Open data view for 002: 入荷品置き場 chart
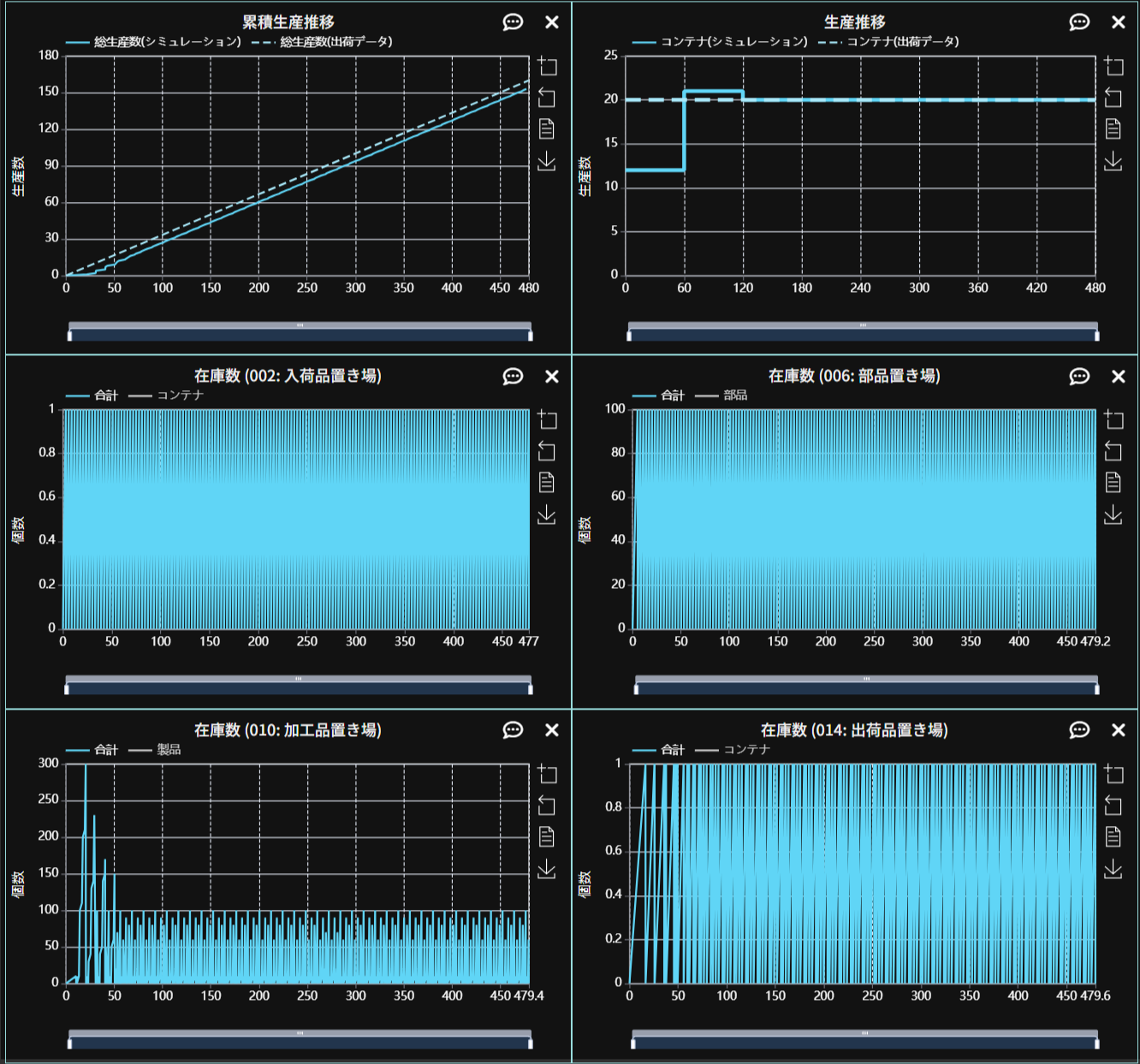 pyautogui.click(x=547, y=483)
